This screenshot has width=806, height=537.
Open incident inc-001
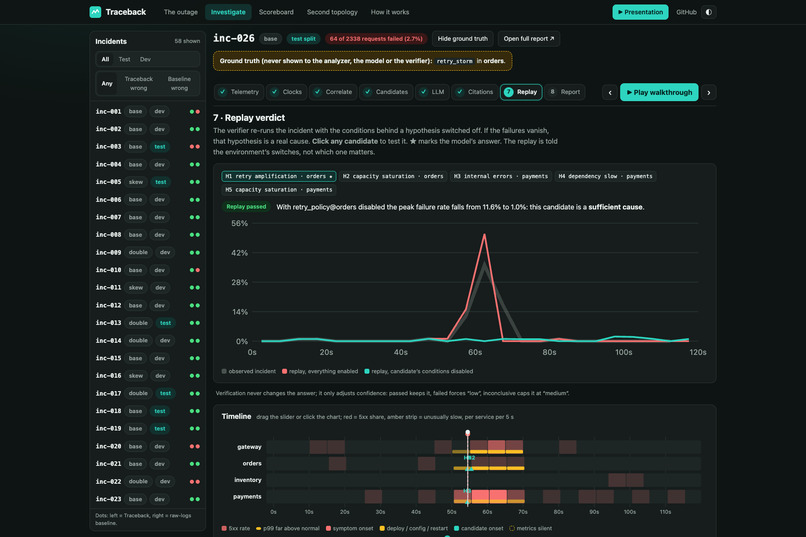click(x=147, y=112)
